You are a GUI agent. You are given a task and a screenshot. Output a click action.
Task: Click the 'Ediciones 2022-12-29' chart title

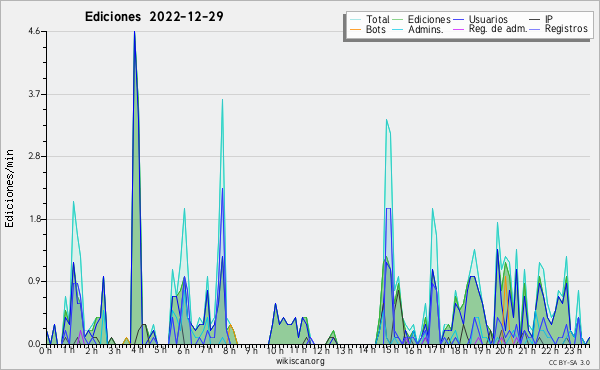(x=154, y=17)
